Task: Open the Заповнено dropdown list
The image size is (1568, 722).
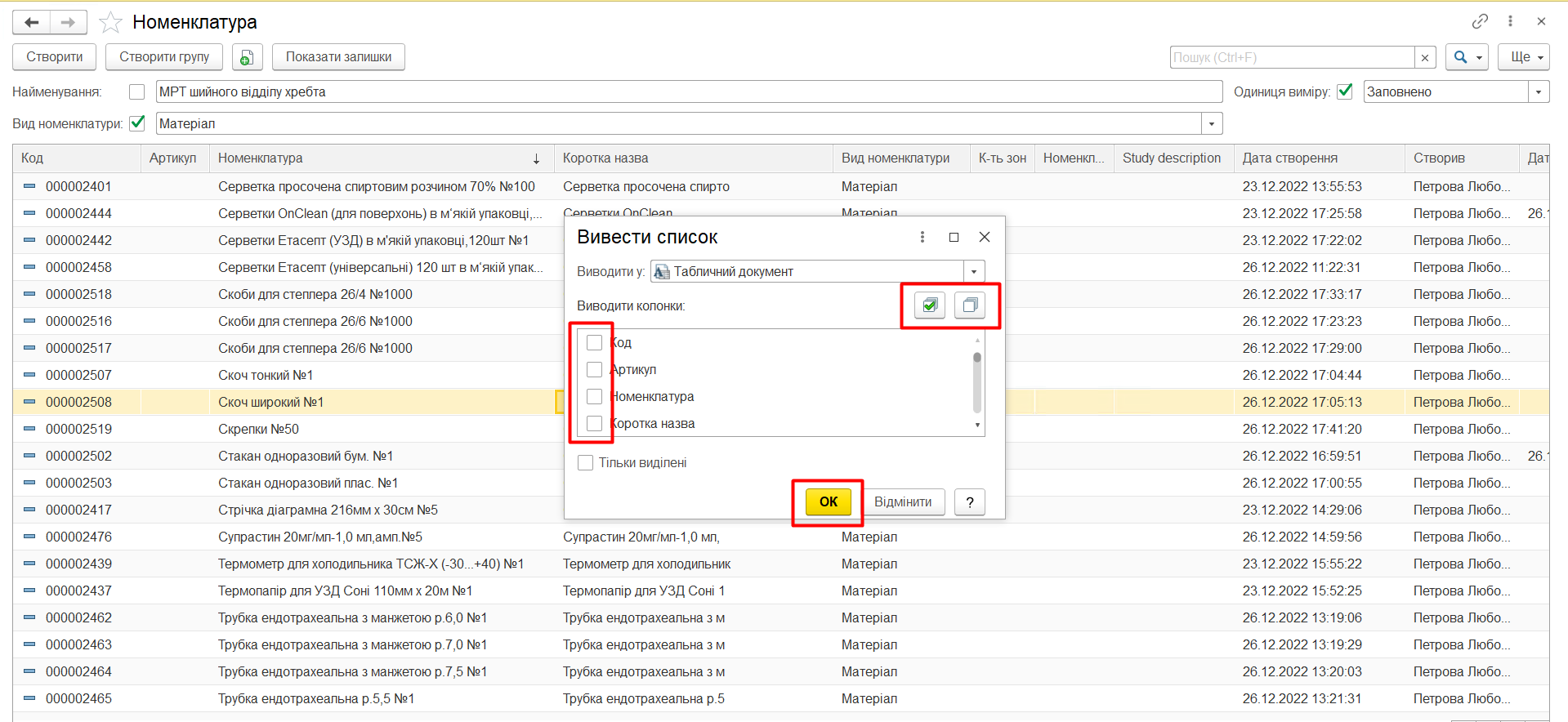Action: pos(1538,92)
